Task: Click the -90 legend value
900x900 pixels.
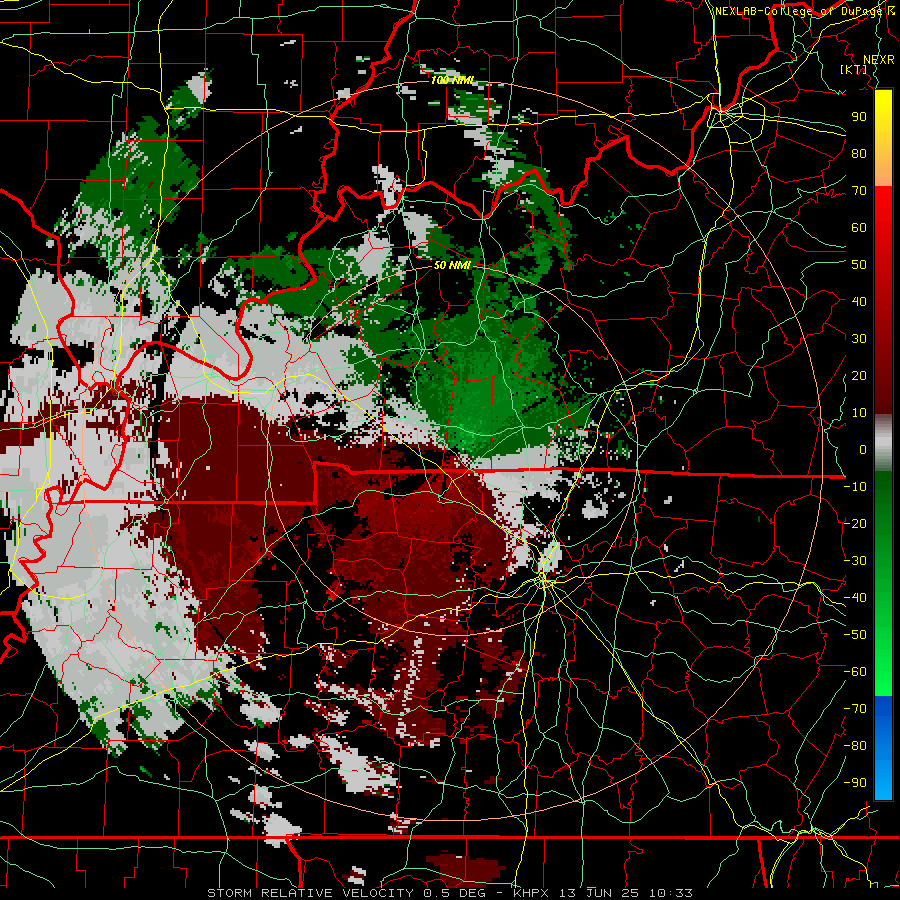Action: pos(855,783)
